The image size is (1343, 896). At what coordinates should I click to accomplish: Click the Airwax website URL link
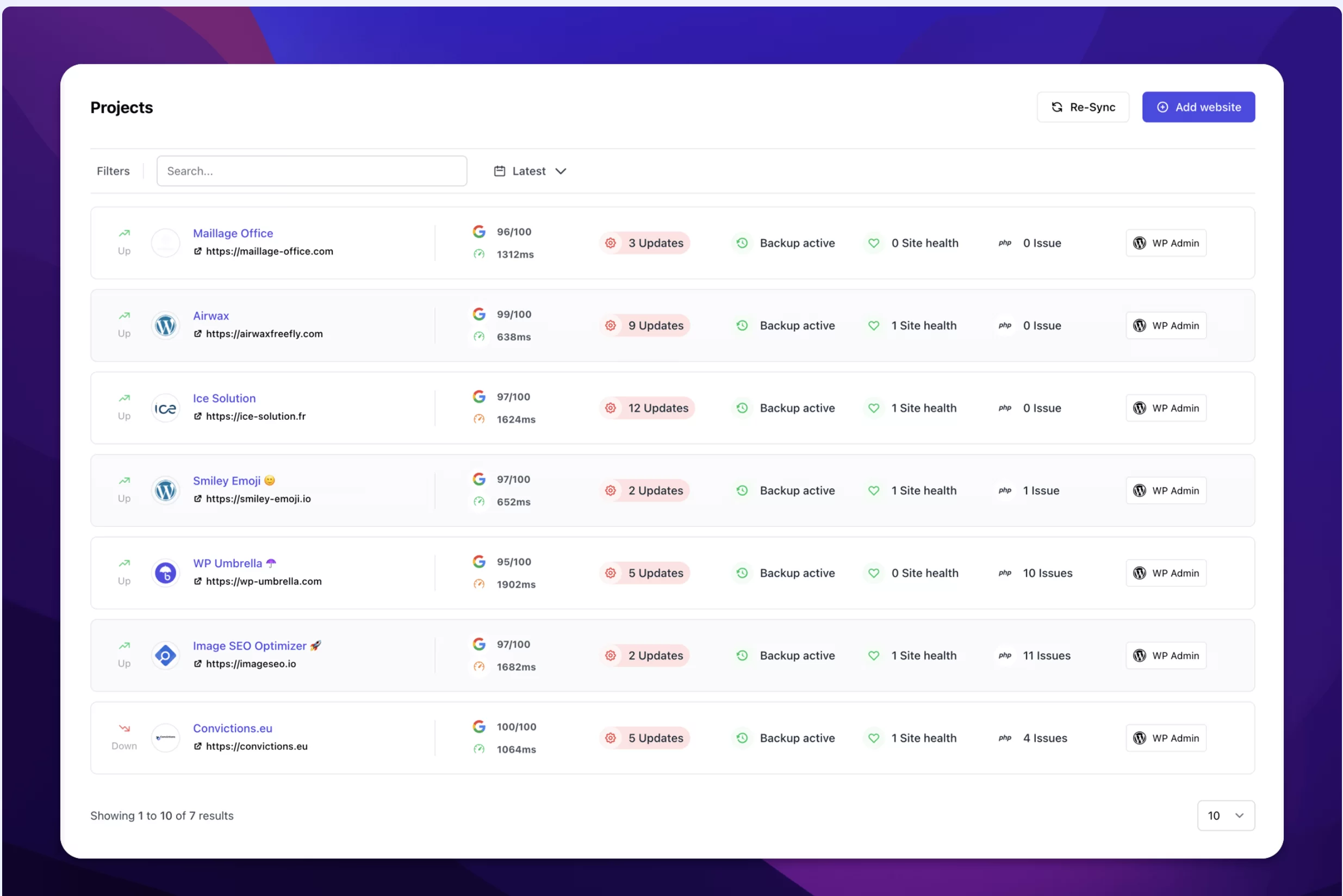coord(264,334)
